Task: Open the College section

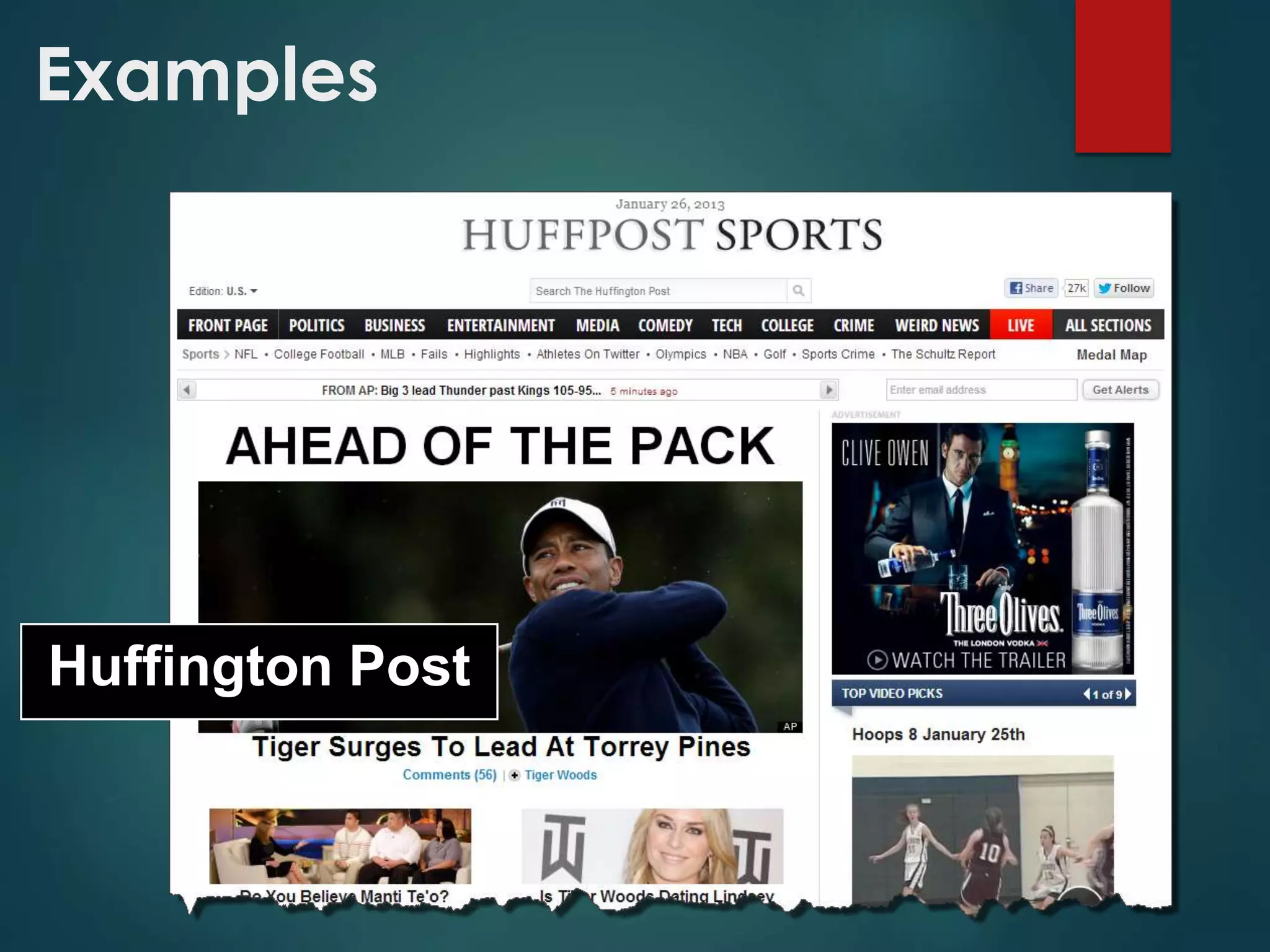Action: (787, 325)
